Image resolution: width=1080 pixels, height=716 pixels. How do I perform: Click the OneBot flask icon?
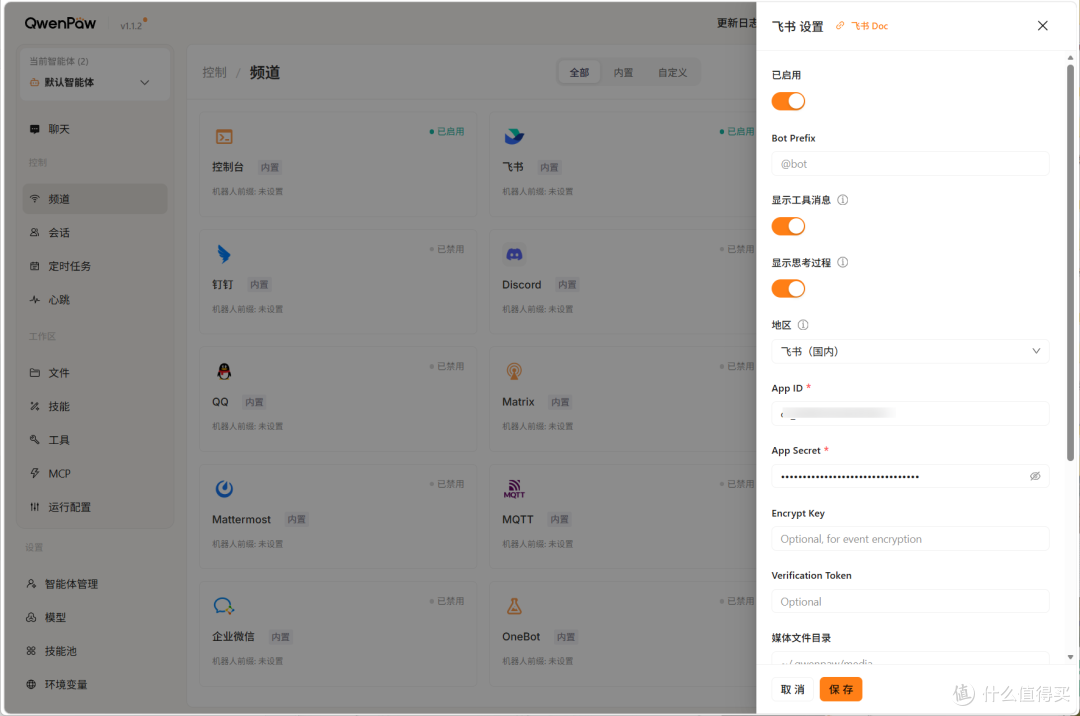(x=514, y=606)
